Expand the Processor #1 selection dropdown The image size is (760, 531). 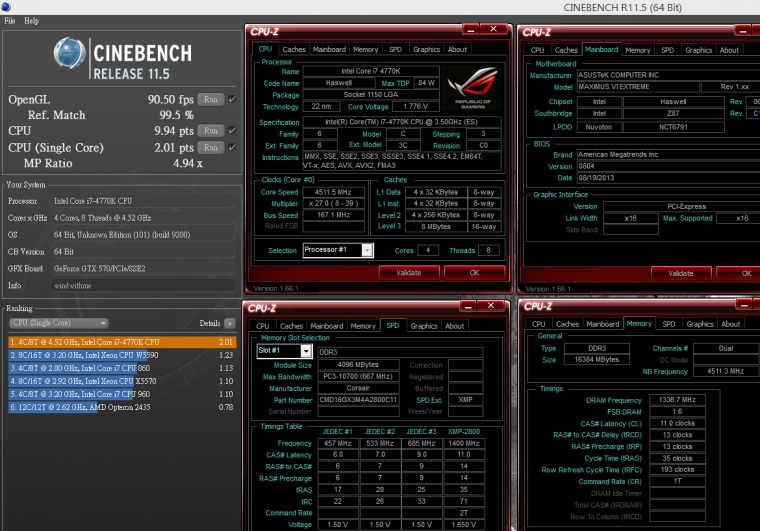click(x=337, y=250)
